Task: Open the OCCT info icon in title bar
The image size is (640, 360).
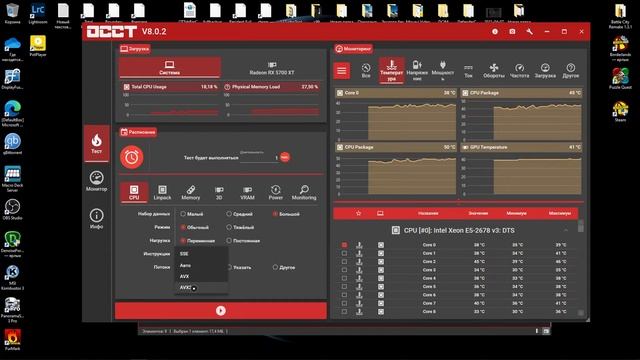Action: point(495,31)
